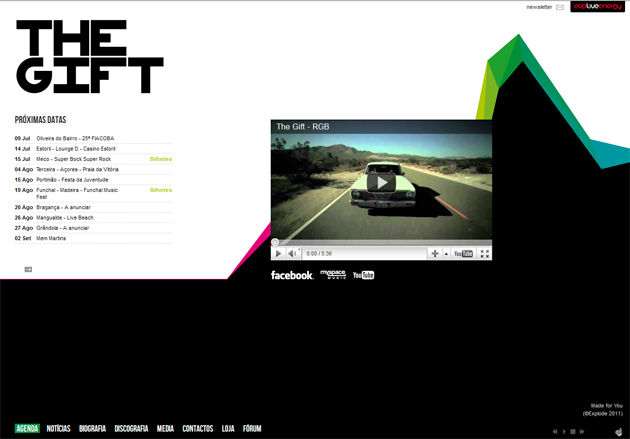Select Estoril Lounge D Casino Estoril date
Image resolution: width=630 pixels, height=439 pixels.
tap(93, 149)
